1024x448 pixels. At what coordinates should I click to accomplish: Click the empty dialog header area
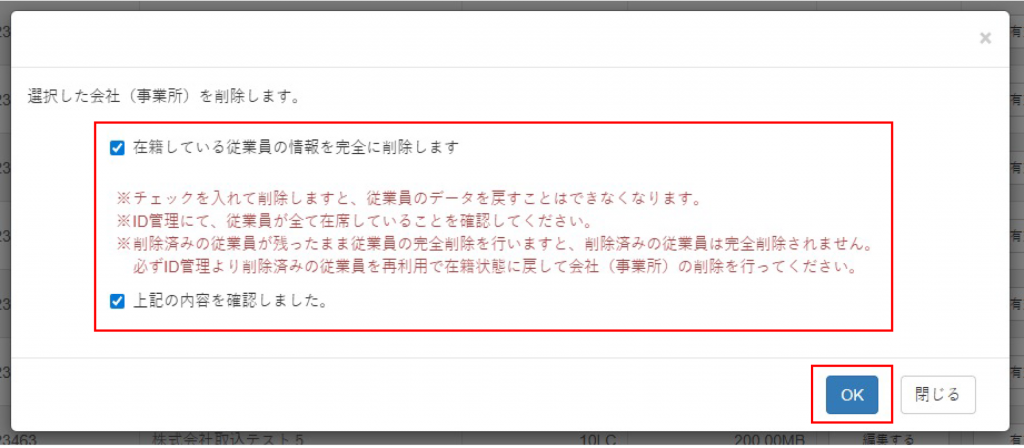490,39
